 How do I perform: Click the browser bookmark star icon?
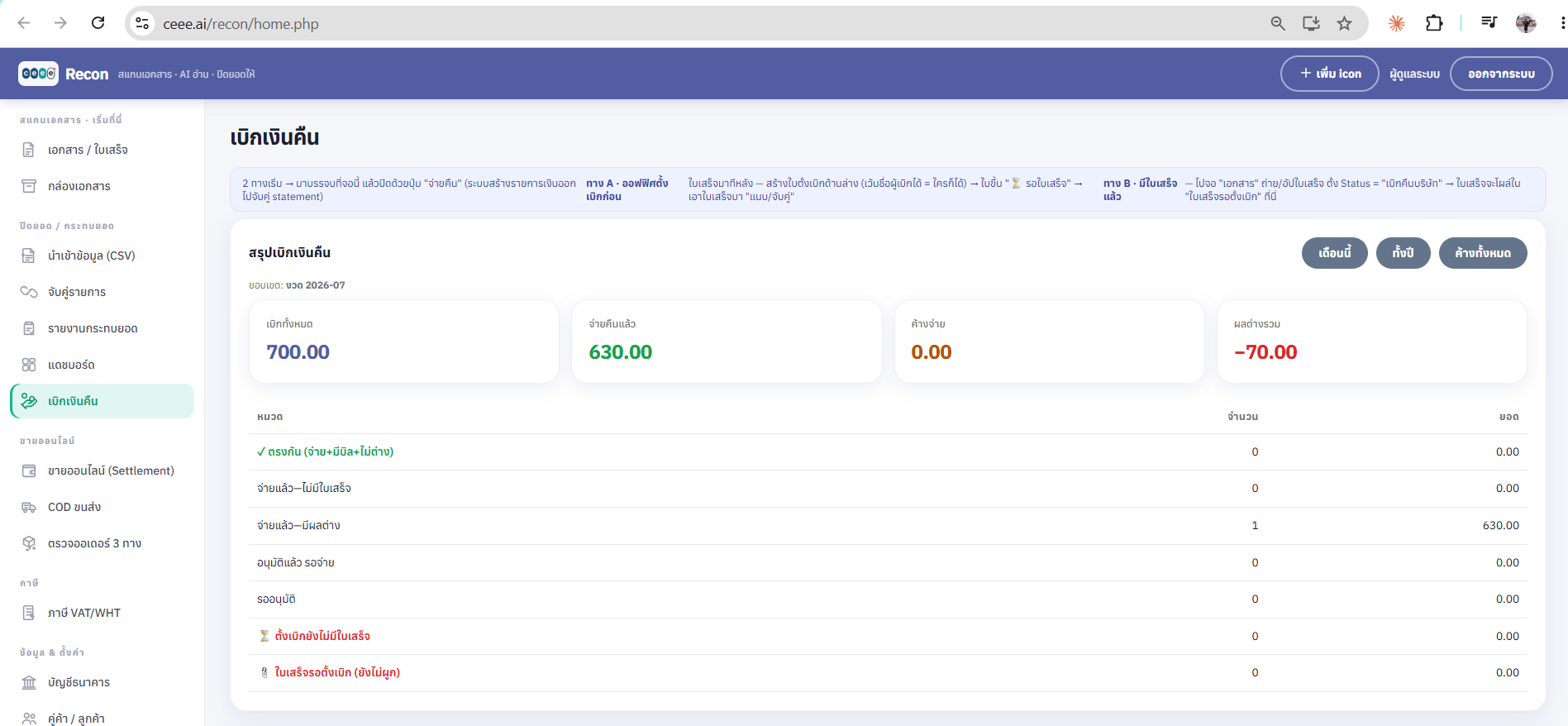coord(1345,23)
